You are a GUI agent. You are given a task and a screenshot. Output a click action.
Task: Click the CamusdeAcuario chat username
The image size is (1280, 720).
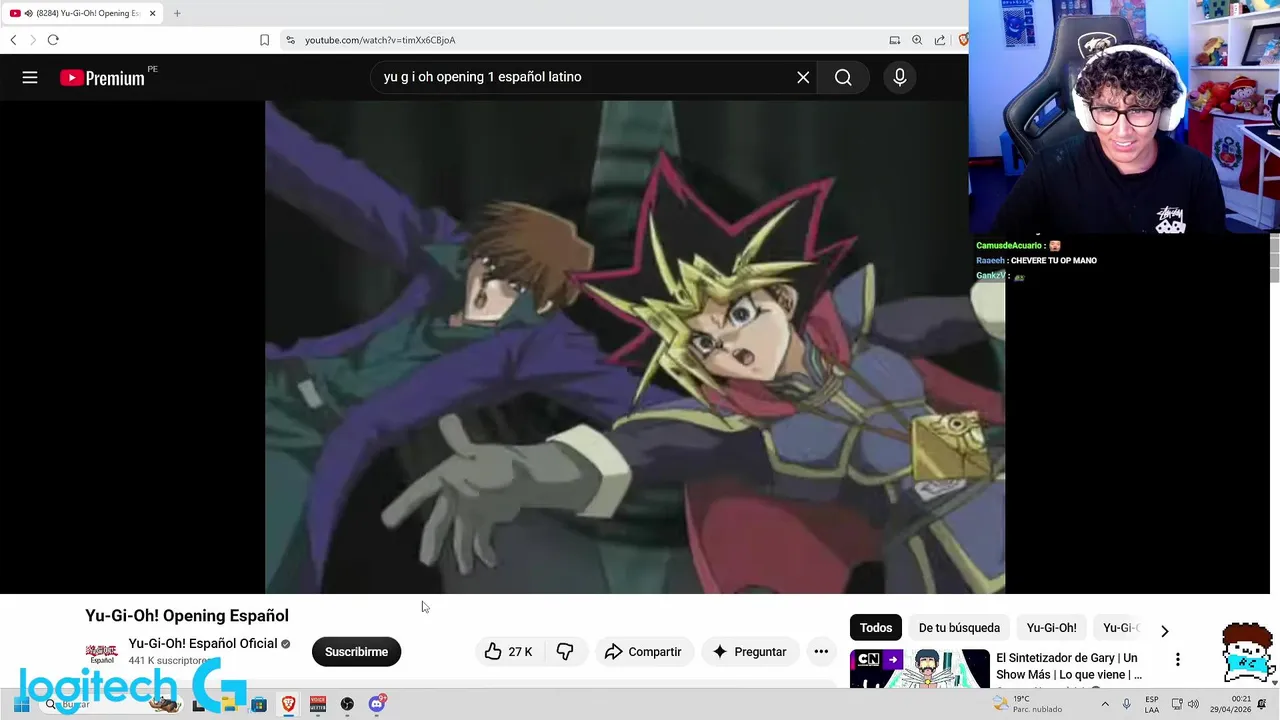click(1010, 245)
